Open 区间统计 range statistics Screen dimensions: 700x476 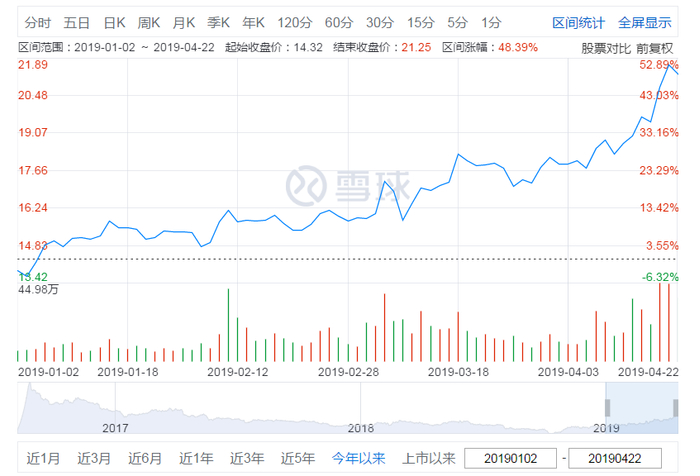coord(579,22)
